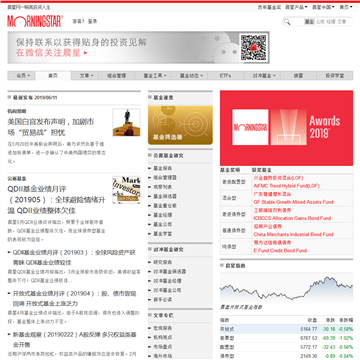This screenshot has height=360, width=360.
Task: Select the 首页 navigation tab
Action: pos(53,76)
